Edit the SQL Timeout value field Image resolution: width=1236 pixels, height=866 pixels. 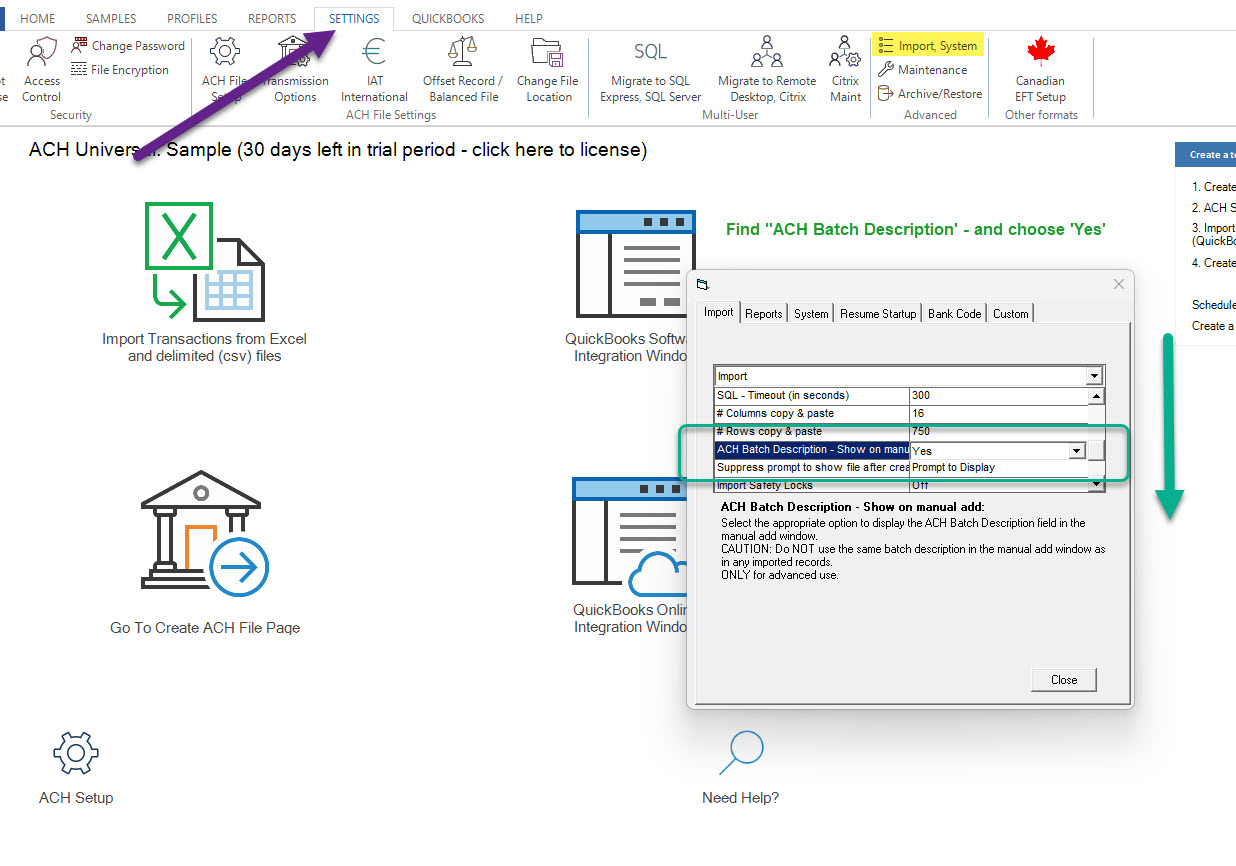(997, 396)
